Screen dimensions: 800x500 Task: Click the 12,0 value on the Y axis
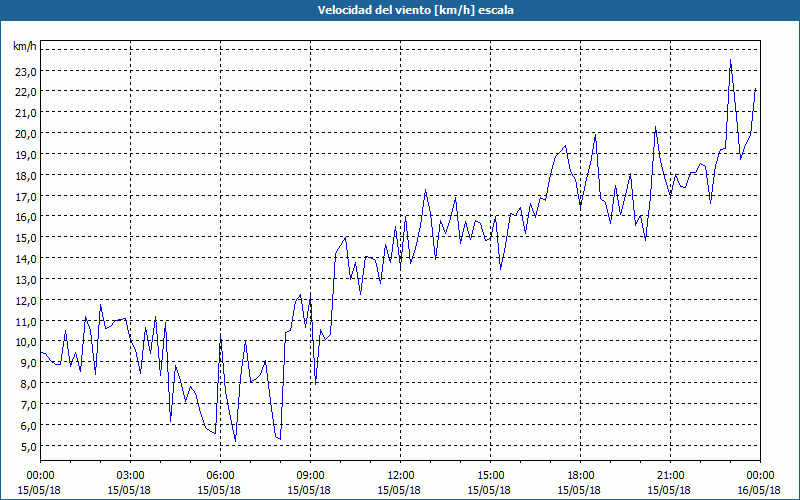pos(26,301)
